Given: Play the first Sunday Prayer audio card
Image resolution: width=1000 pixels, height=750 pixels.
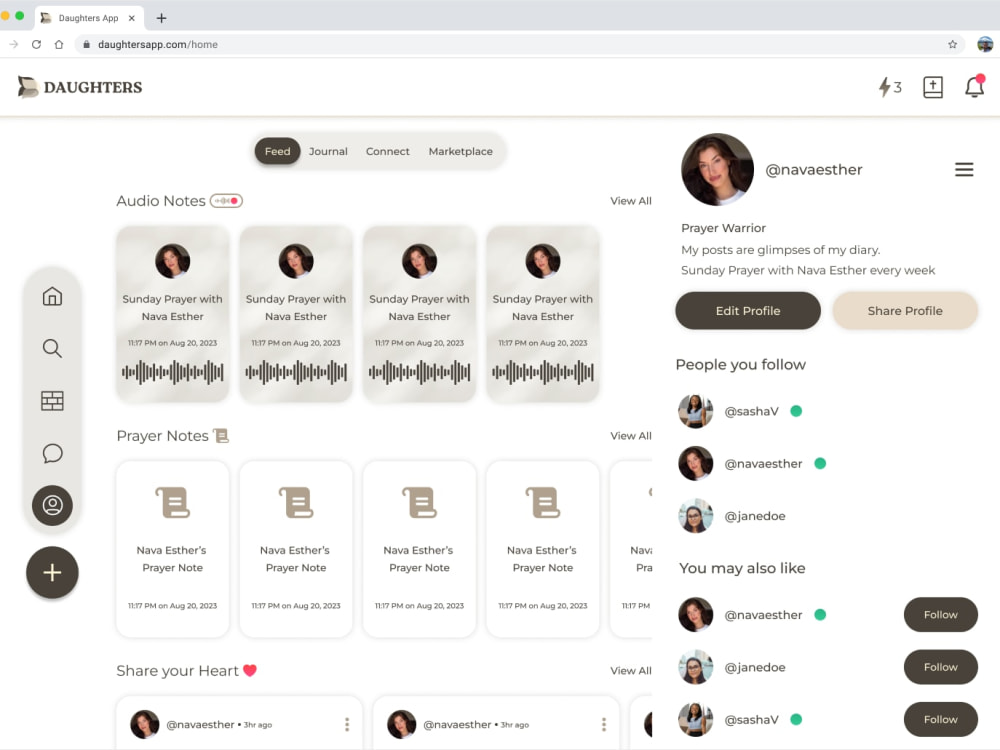Looking at the screenshot, I should 172,314.
